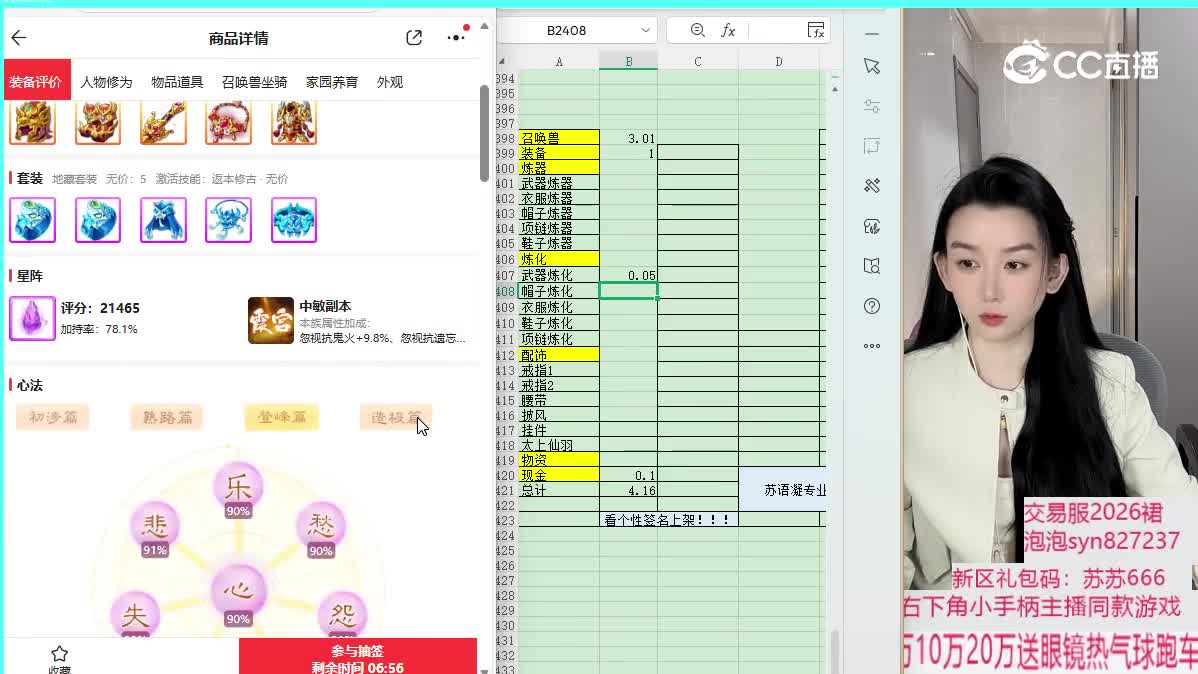
Task: Click the analysis icon in the sidebar
Action: 872,226
